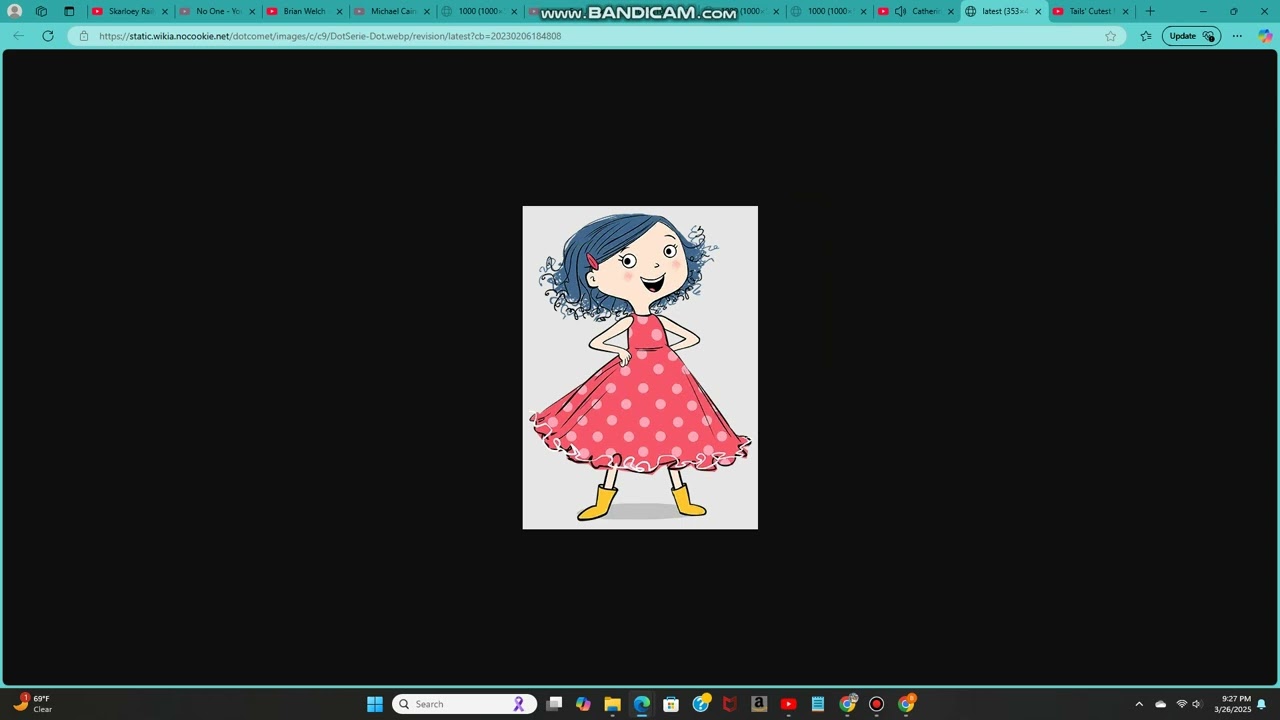Mute the Catherine tab via speaker icon
The height and width of the screenshot is (720, 1280).
pyautogui.click(x=901, y=11)
